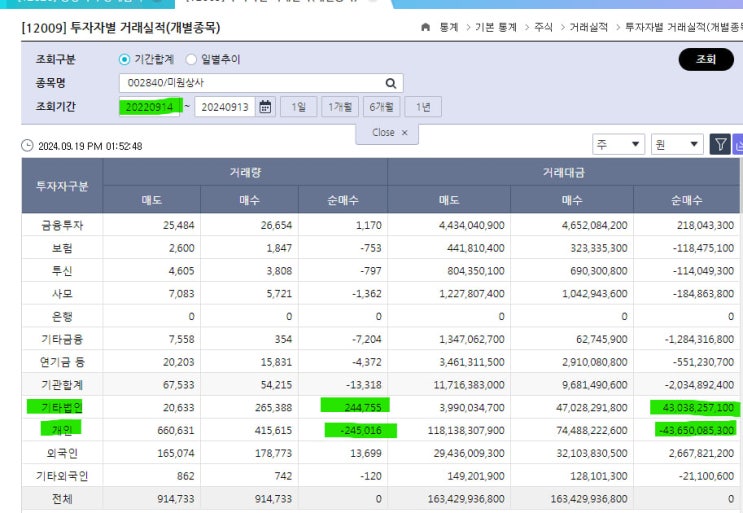Set period with the 1일 button

(299, 107)
